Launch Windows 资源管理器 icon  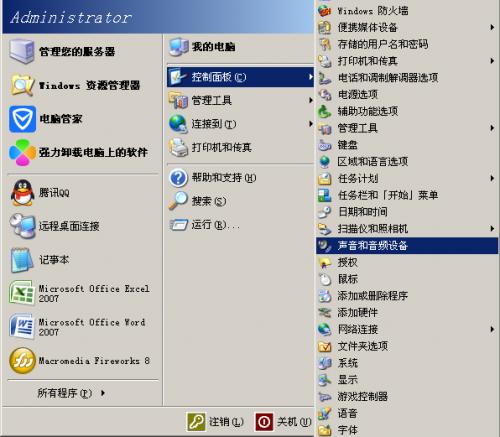[x=22, y=85]
